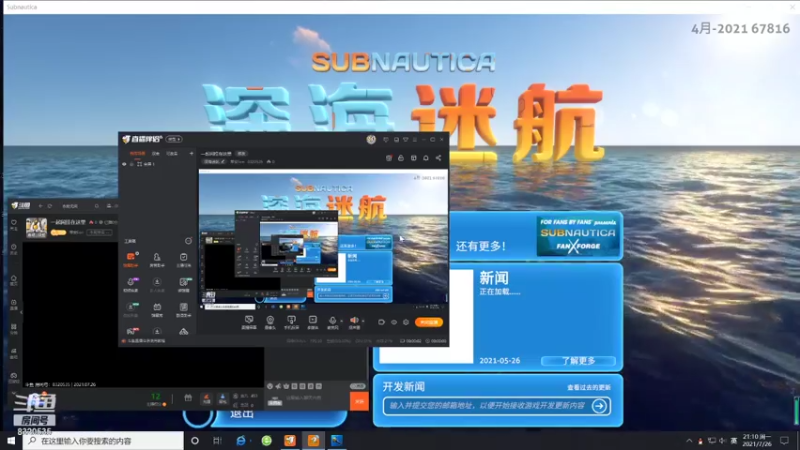This screenshot has height=450, width=800.
Task: Open the toolbox edit icon beside 工具箱
Action: pos(188,241)
